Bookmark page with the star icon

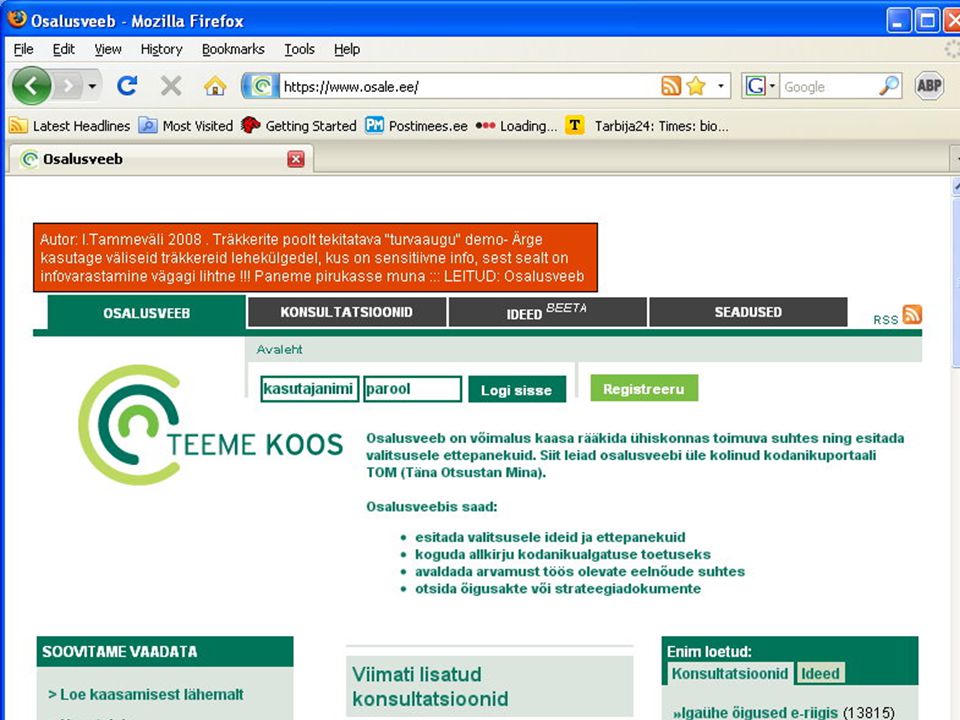(696, 86)
